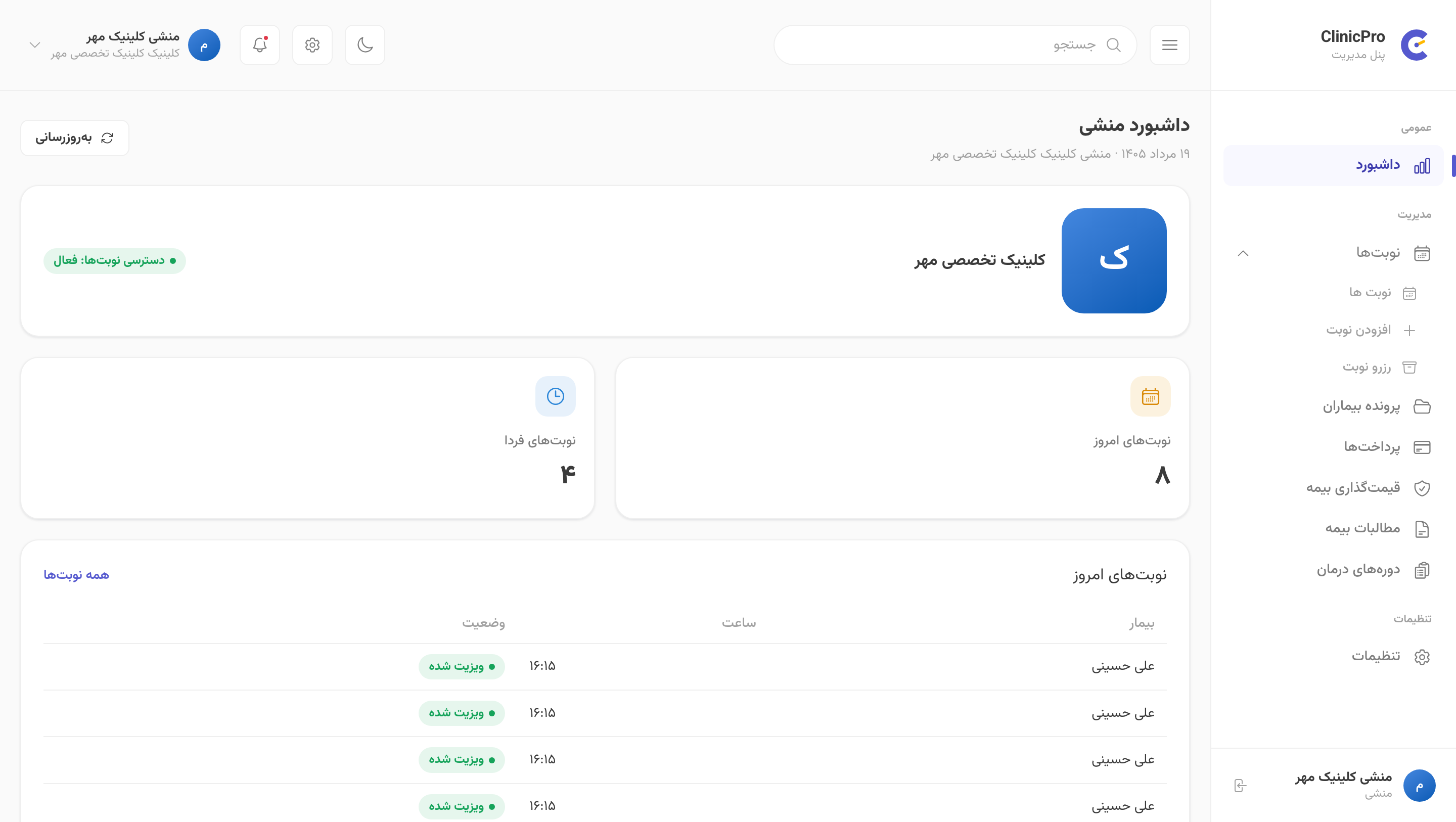Image resolution: width=1456 pixels, height=822 pixels.
Task: Click the orange calendar icon on نوبت‌های امروز card
Action: coord(1150,396)
